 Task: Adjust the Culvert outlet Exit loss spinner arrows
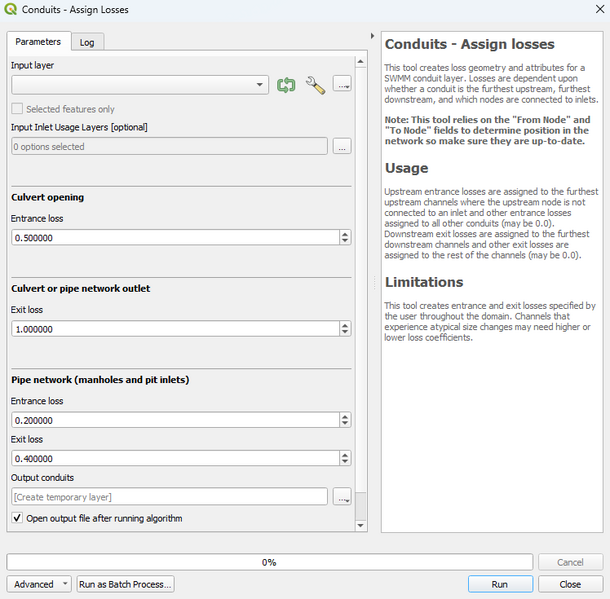(x=345, y=329)
